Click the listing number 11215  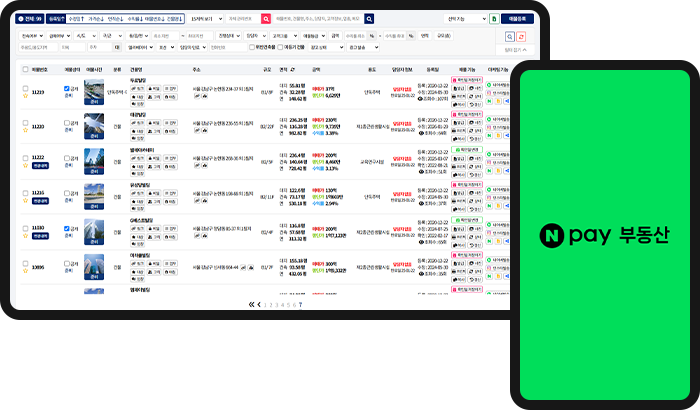pyautogui.click(x=38, y=193)
